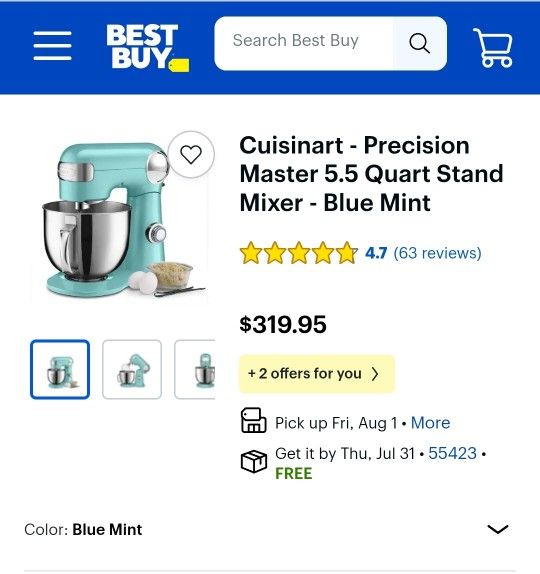The image size is (540, 574).
Task: Click the shipping box icon
Action: (253, 461)
